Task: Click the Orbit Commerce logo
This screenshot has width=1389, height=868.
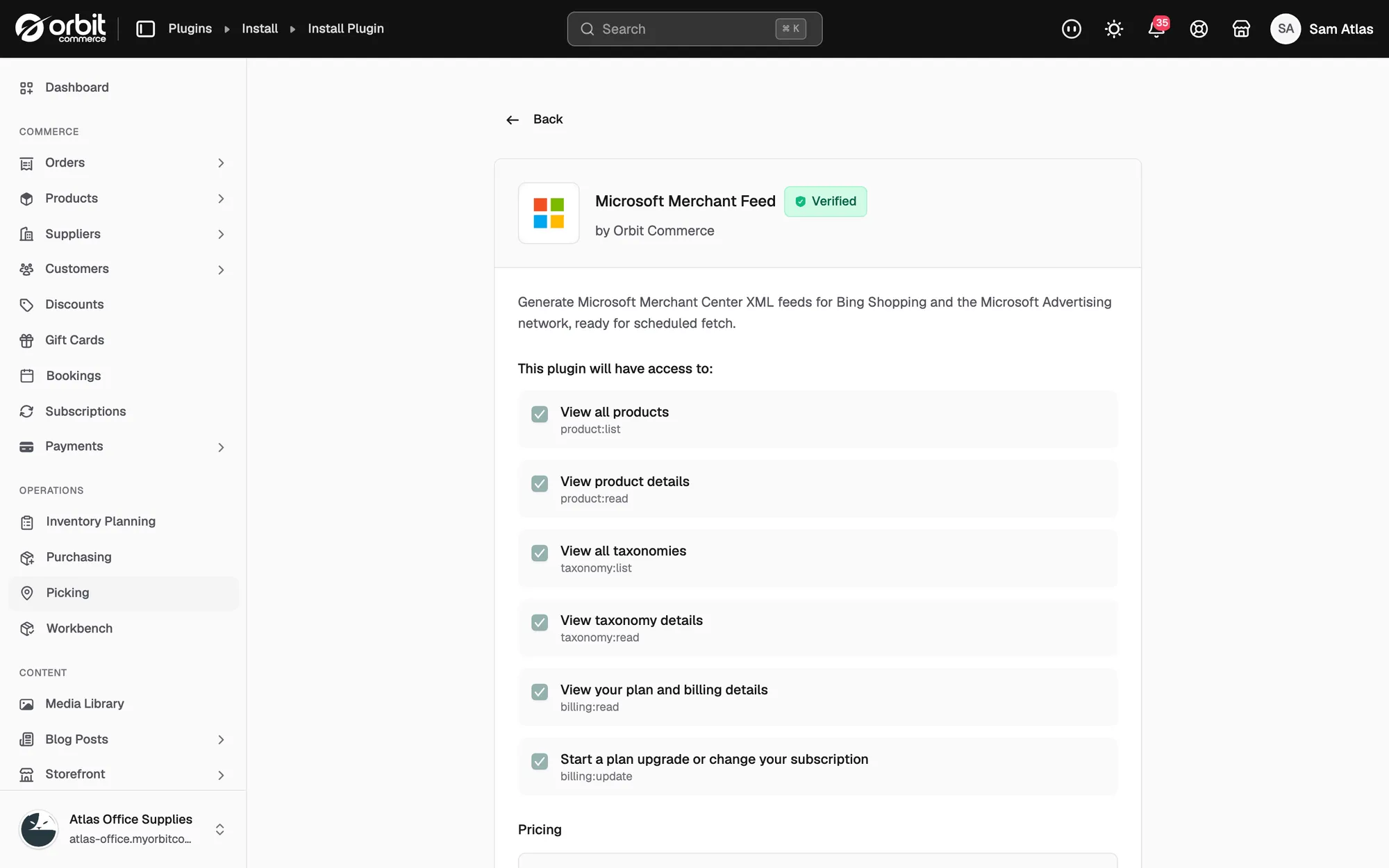Action: [60, 28]
